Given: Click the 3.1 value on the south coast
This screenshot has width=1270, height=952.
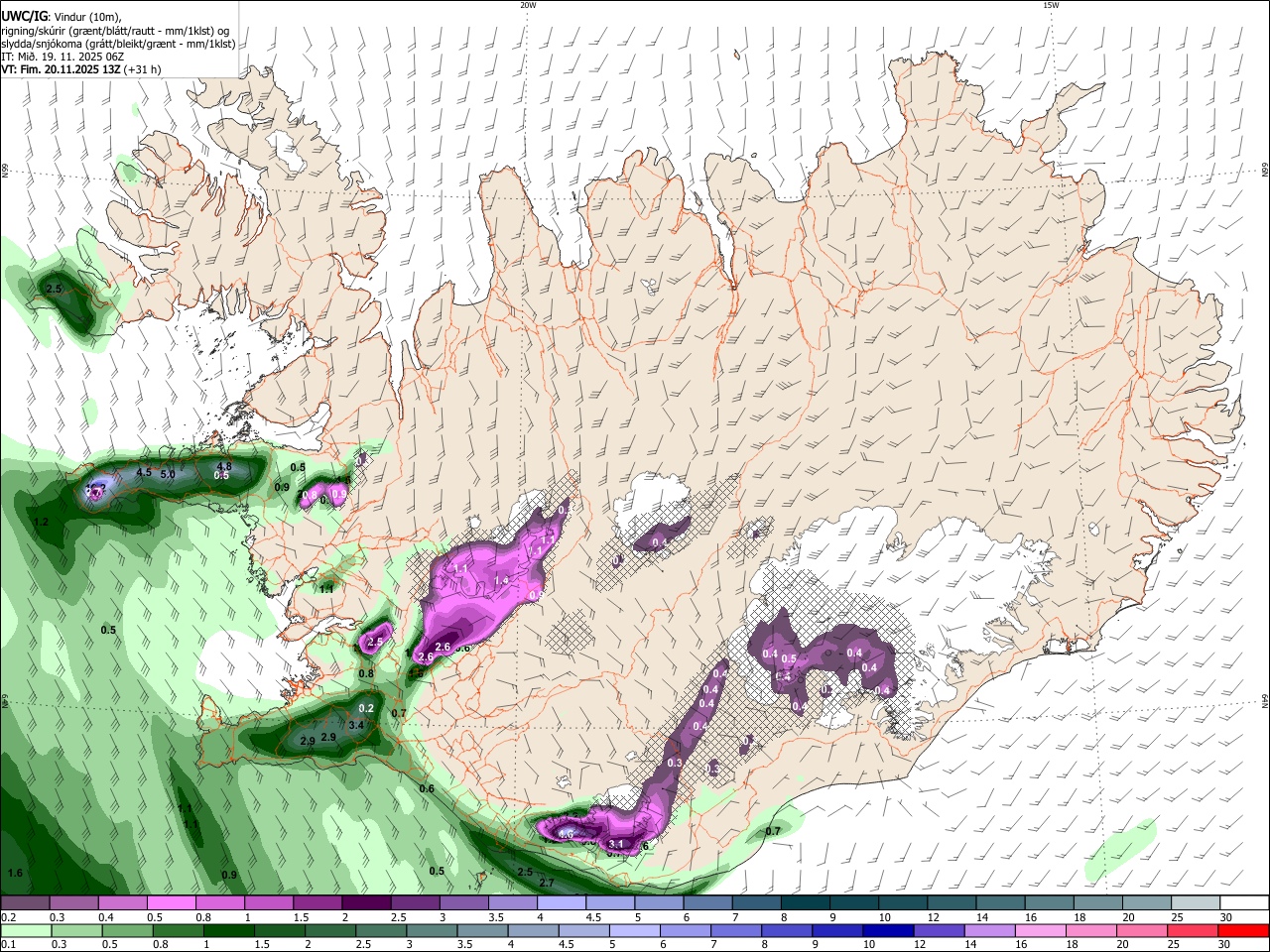Looking at the screenshot, I should coord(616,845).
